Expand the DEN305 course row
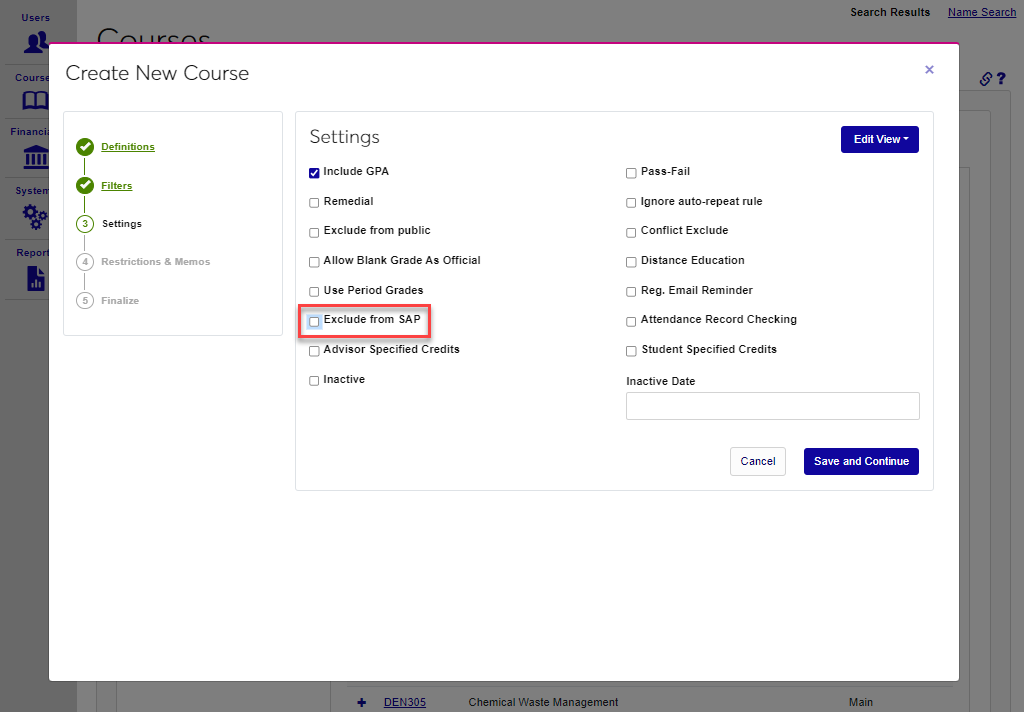 pyautogui.click(x=361, y=702)
